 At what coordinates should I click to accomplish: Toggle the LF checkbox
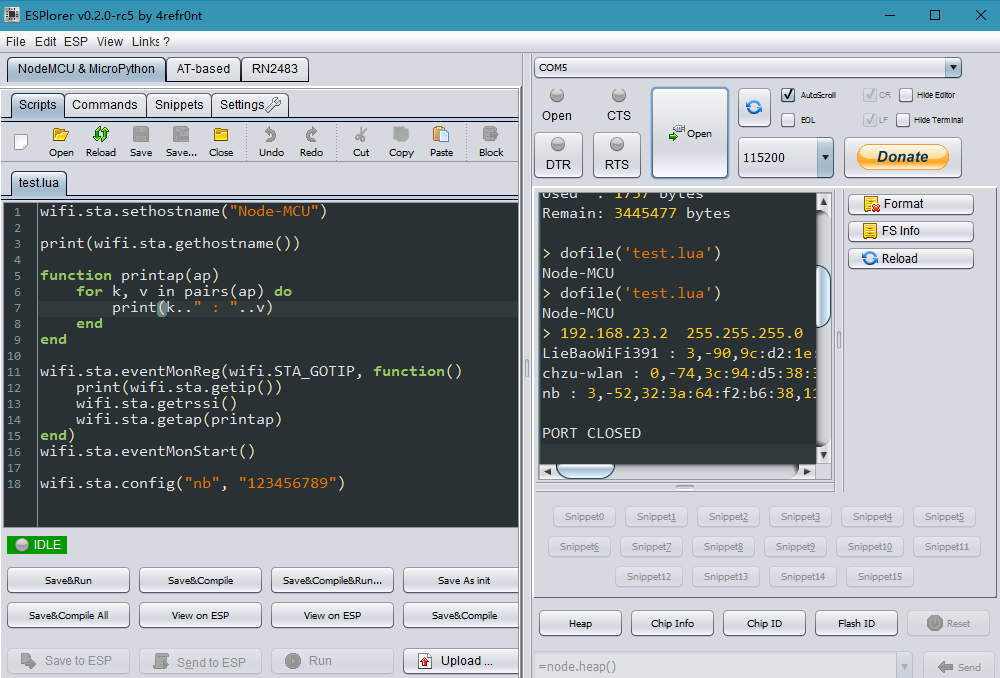[x=869, y=119]
